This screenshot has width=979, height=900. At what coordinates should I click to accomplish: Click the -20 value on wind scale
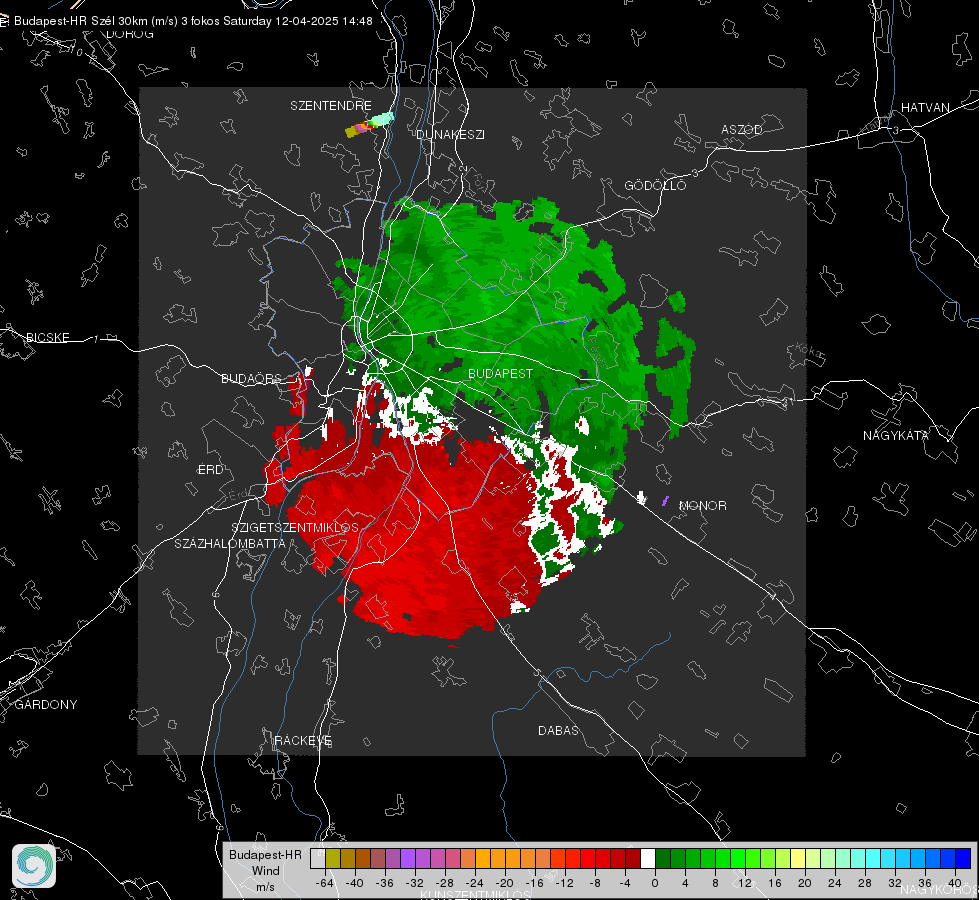[504, 883]
